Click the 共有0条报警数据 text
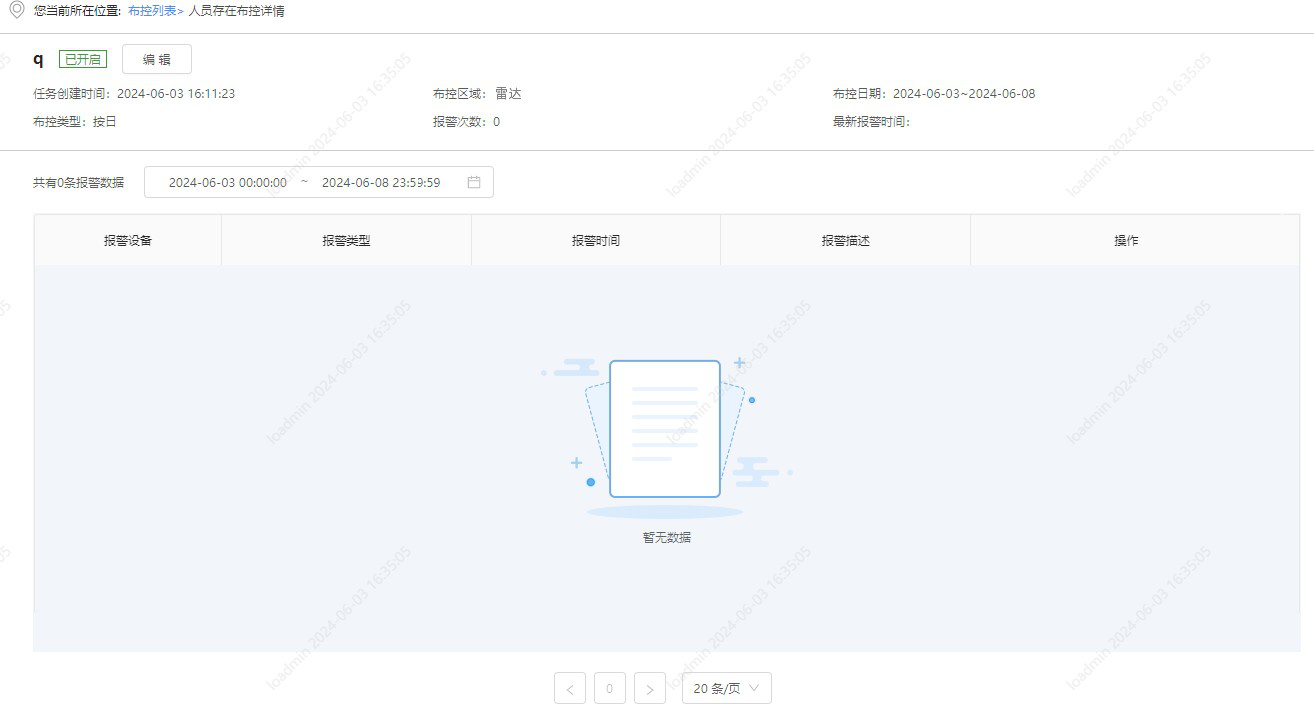This screenshot has width=1314, height=704. (79, 183)
